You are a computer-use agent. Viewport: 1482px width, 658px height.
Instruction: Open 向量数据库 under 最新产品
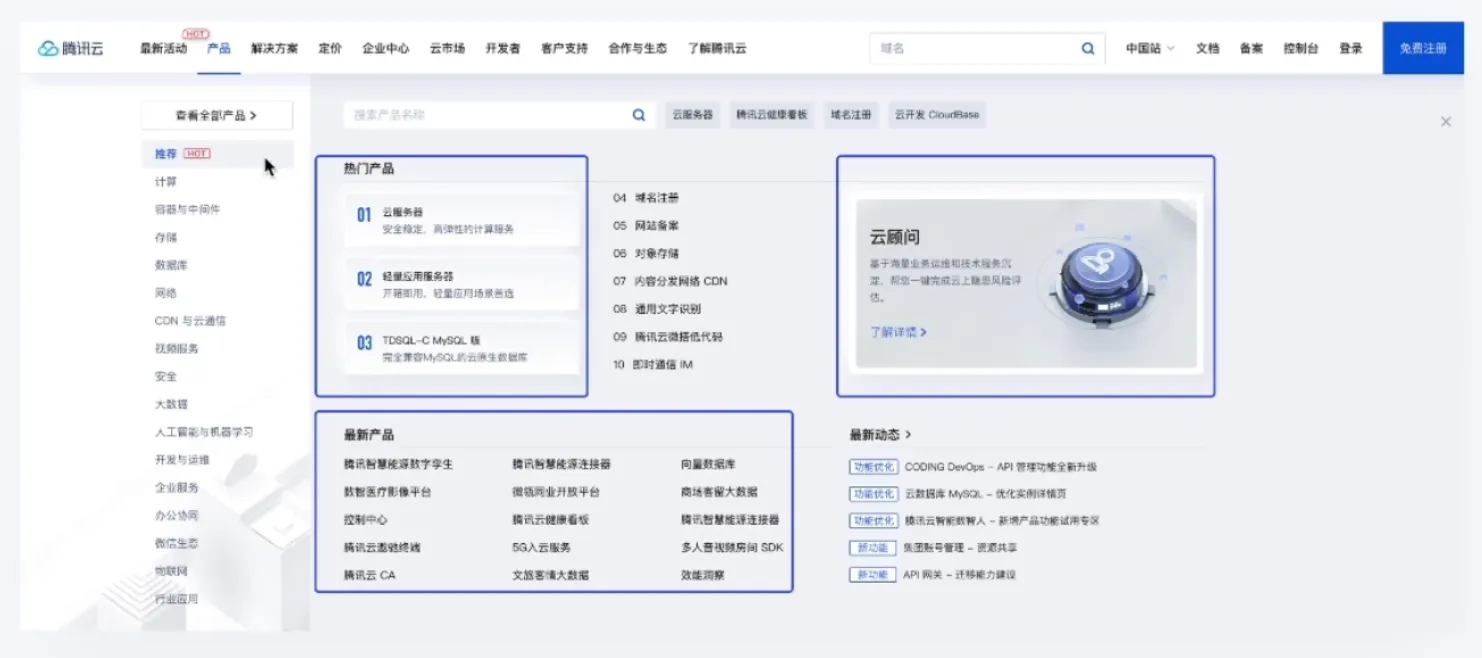(x=708, y=465)
